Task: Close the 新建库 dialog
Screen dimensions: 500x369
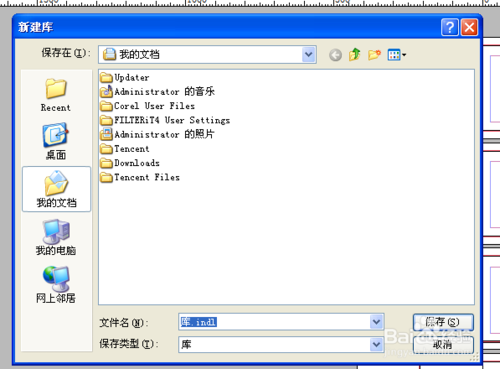Action: click(469, 27)
